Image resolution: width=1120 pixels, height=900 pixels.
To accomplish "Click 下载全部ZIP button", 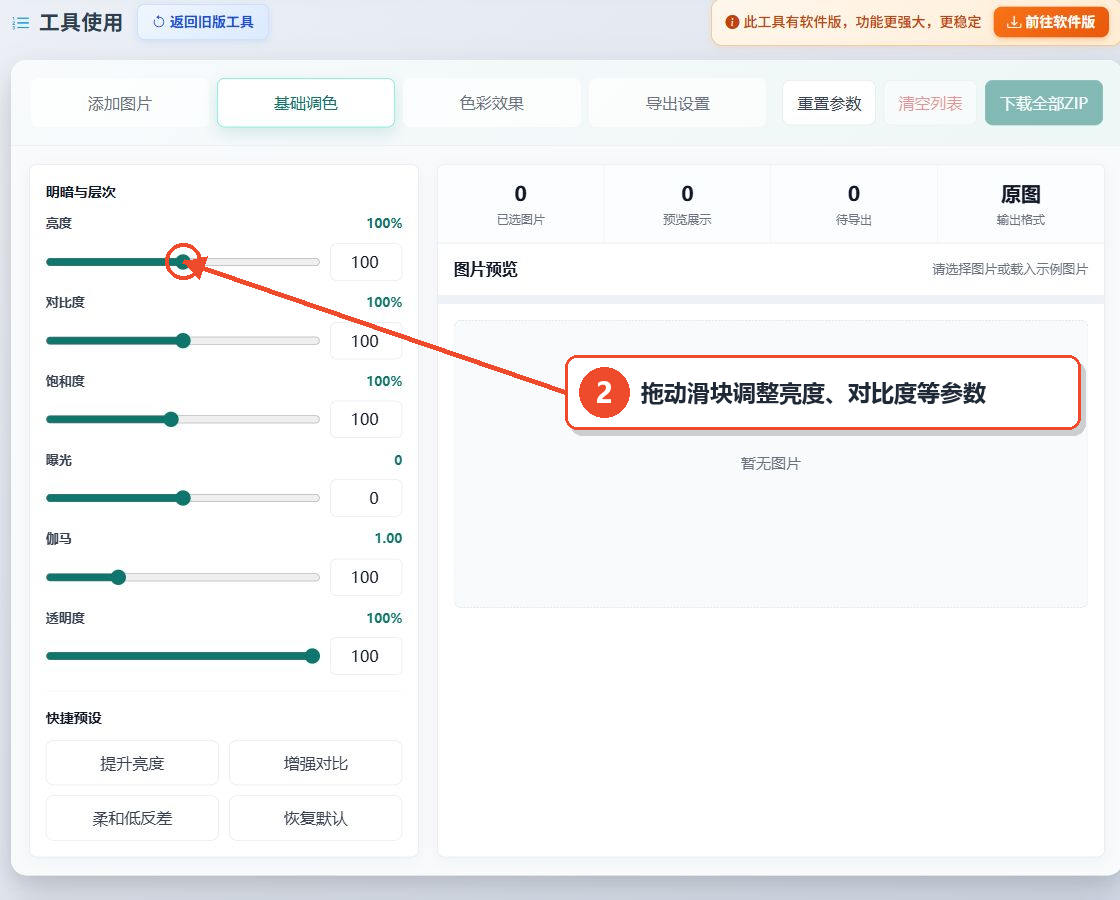I will [1044, 104].
